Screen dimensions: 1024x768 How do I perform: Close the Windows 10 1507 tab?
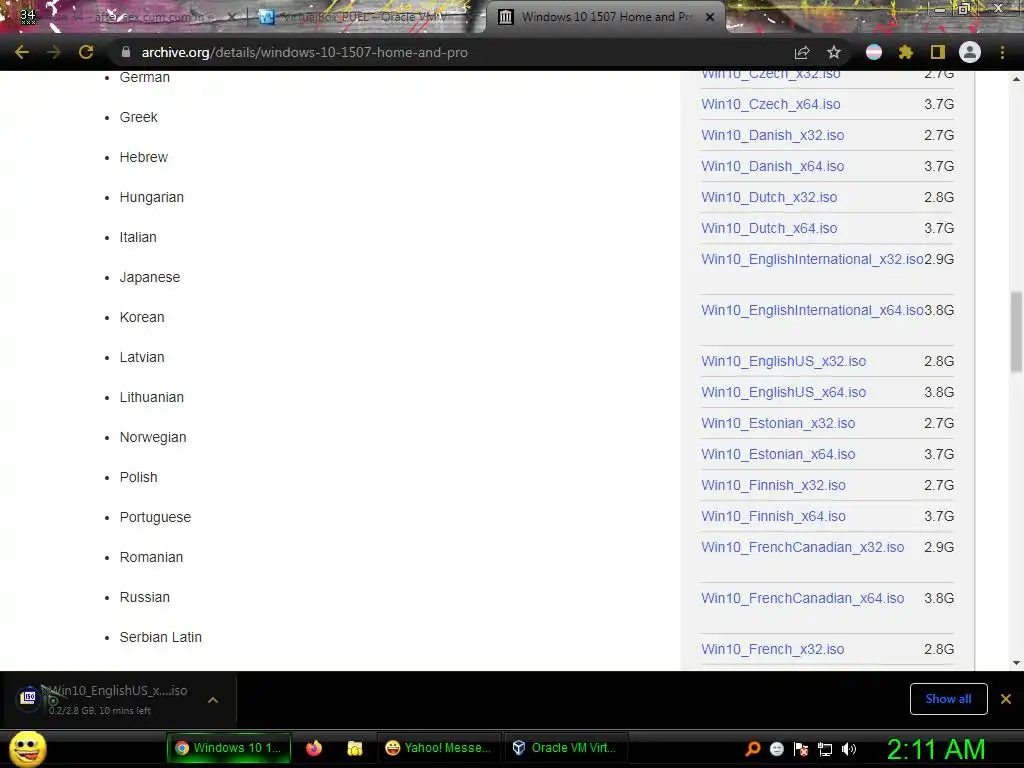[x=710, y=17]
